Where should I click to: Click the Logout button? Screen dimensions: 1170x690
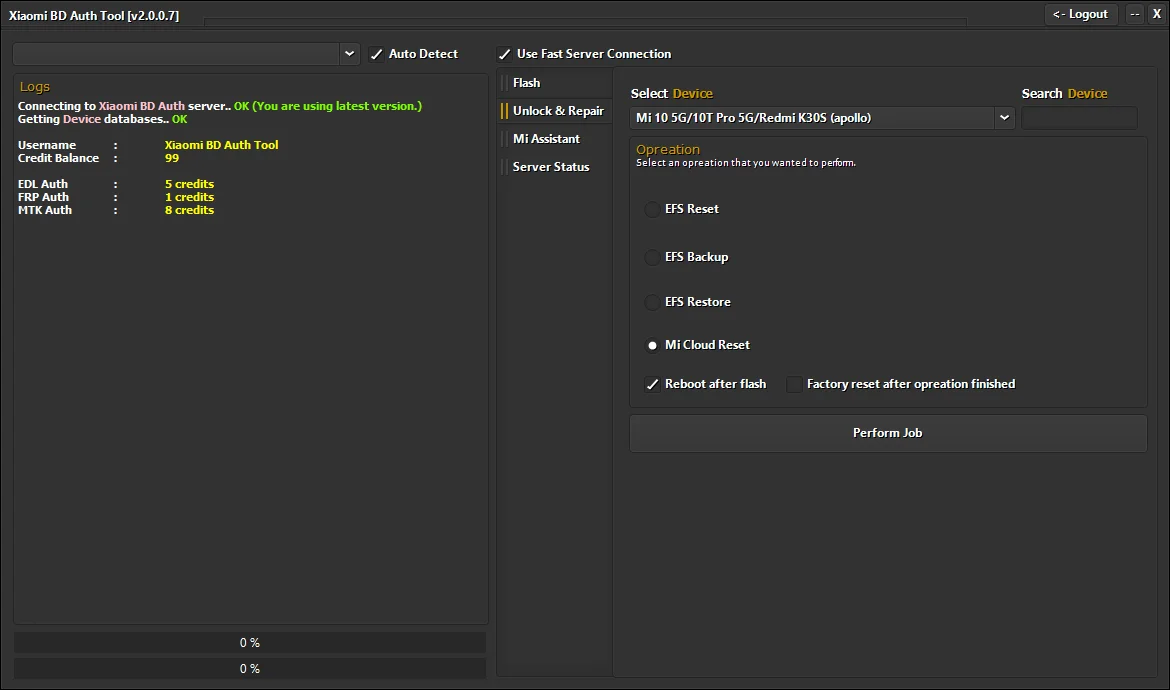[1080, 14]
